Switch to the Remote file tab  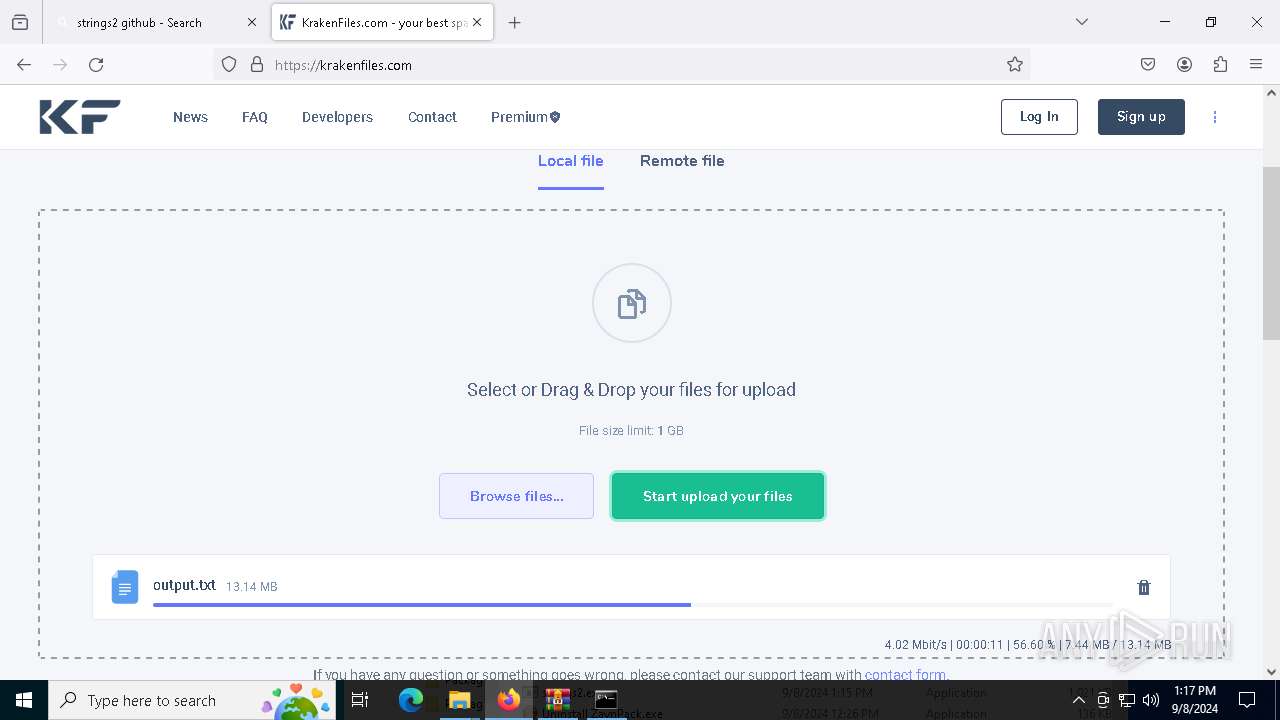[x=682, y=161]
